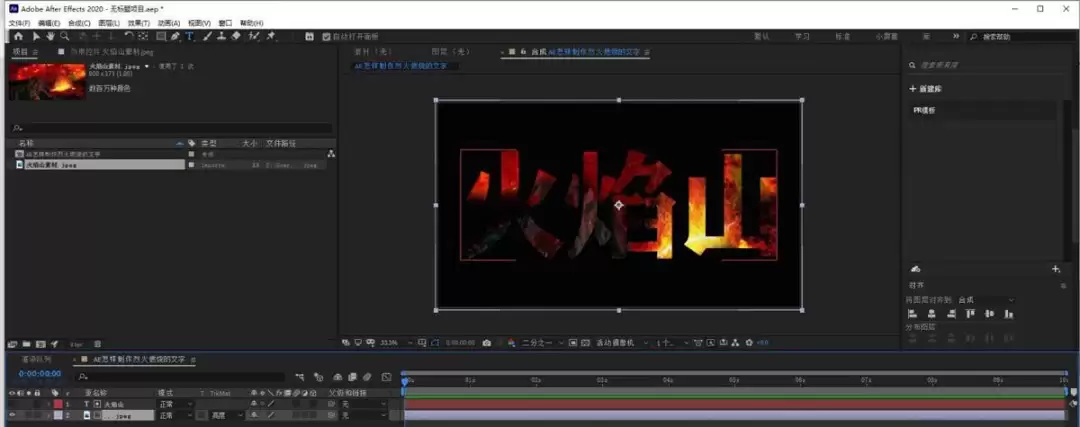Open the 合成(C) menu
Viewport: 1080px width, 427px height.
pyautogui.click(x=79, y=23)
